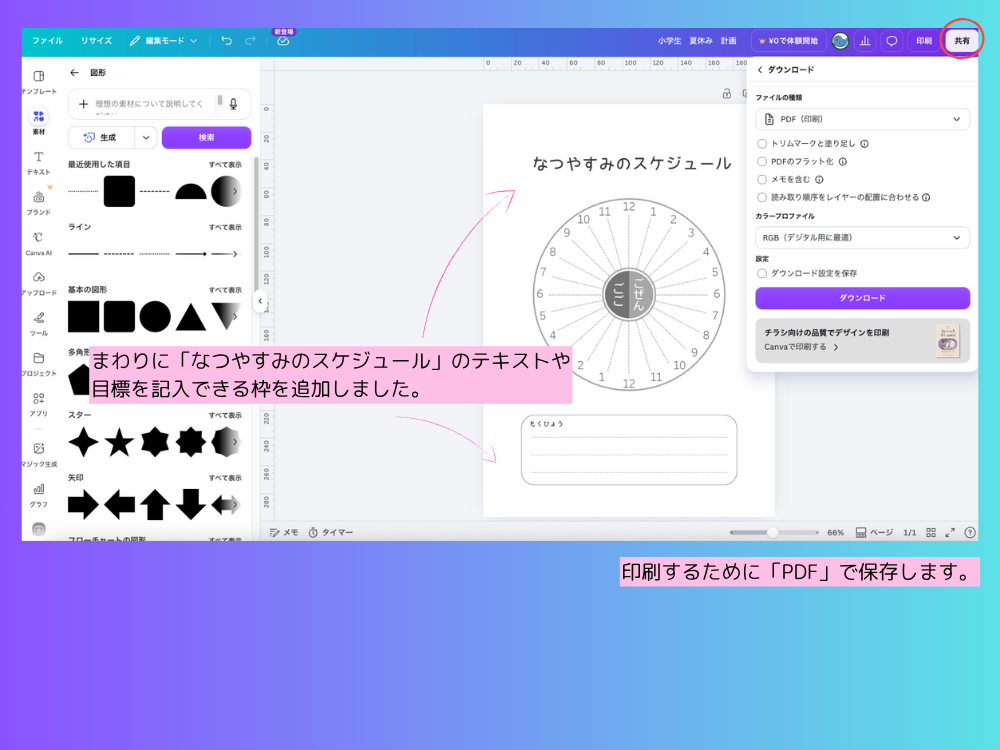1000x750 pixels.
Task: Open the PDF（印刷）file type dropdown
Action: tap(862, 119)
